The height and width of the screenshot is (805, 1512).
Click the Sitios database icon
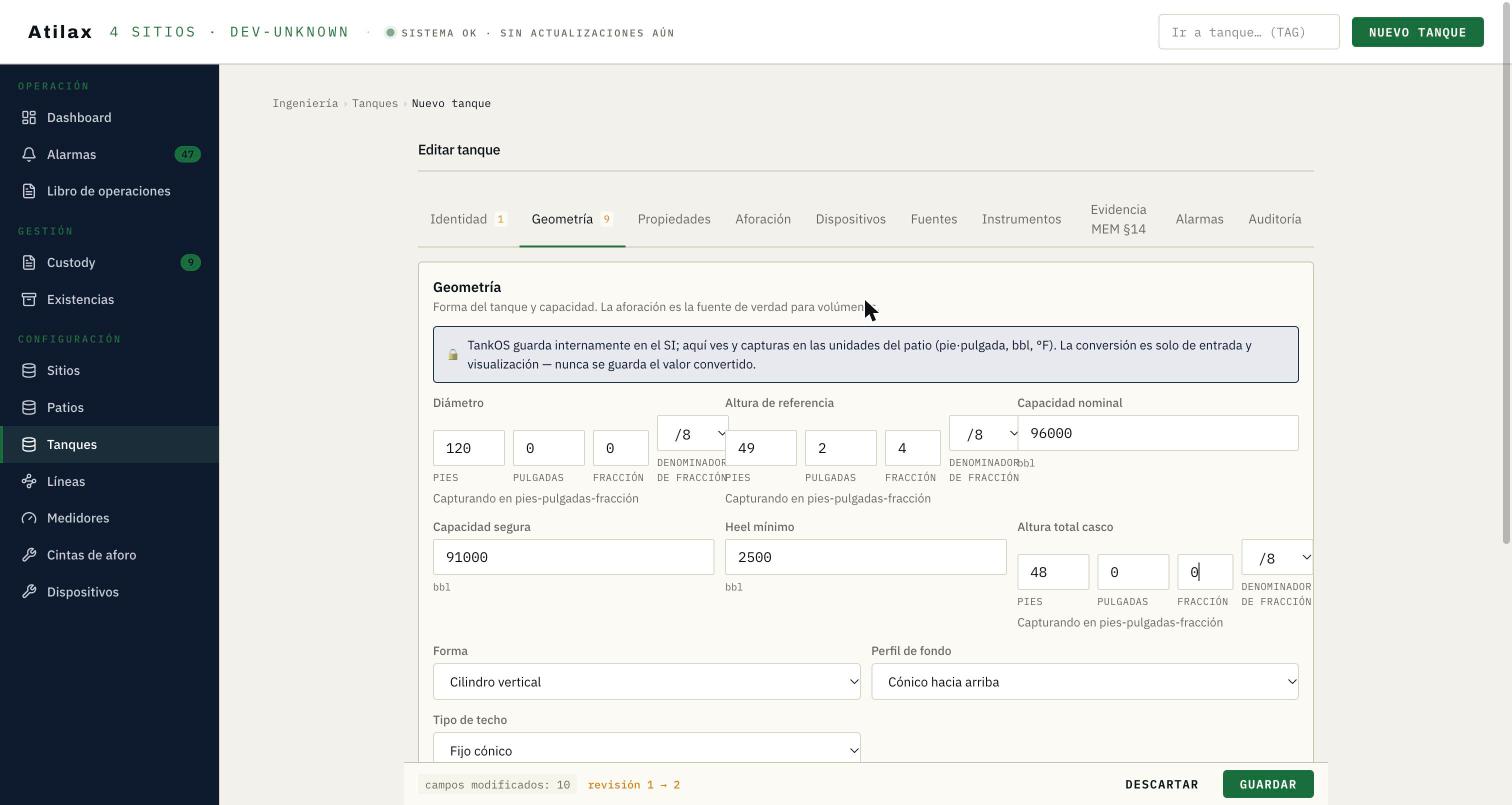[x=29, y=371]
